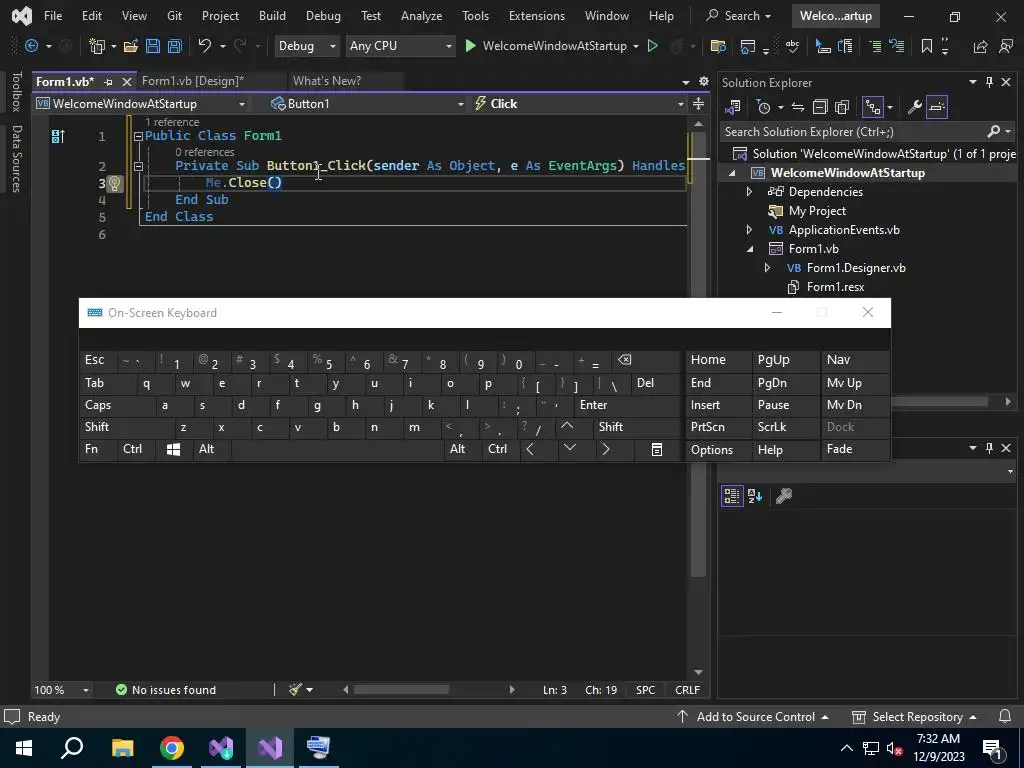Click Property Pages wrench icon in Properties panel
The height and width of the screenshot is (768, 1024).
[784, 496]
